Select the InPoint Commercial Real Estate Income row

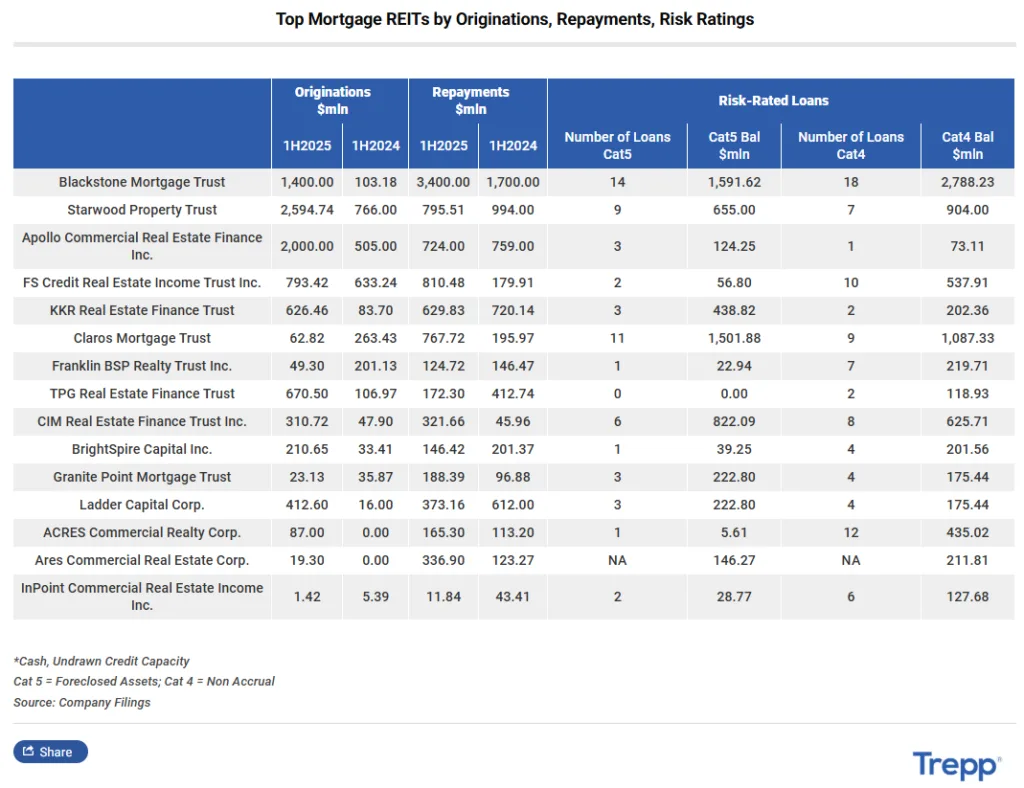click(x=141, y=596)
